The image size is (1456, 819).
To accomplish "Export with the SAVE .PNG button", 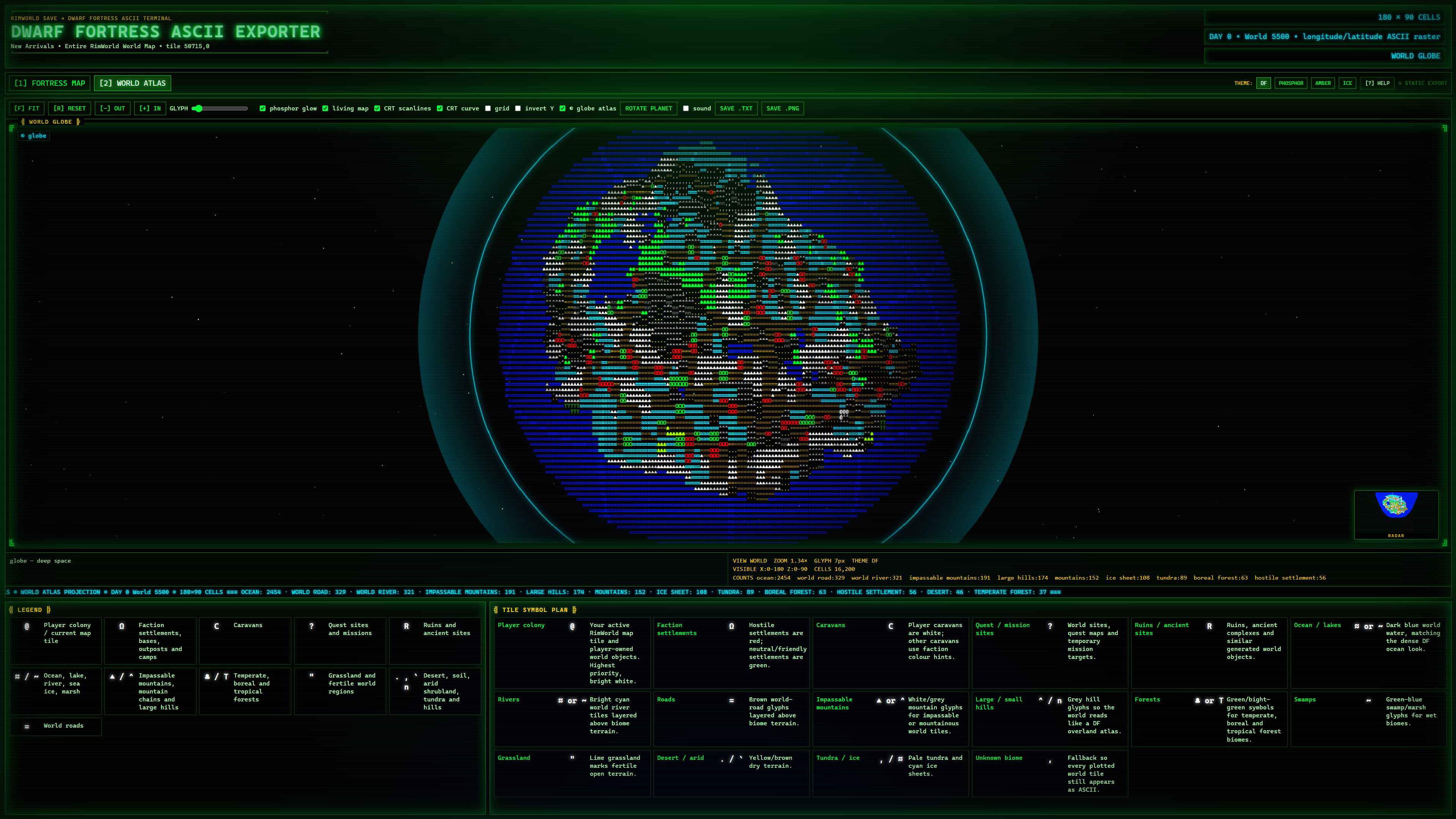I will pyautogui.click(x=782, y=108).
